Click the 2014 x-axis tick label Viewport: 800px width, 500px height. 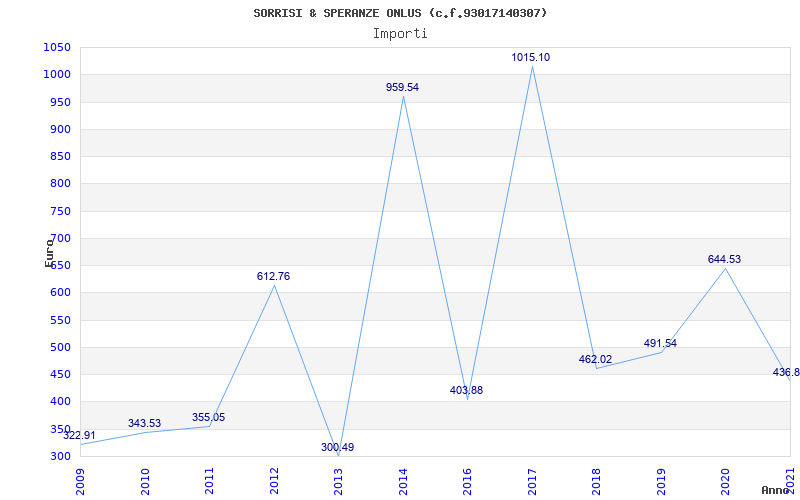click(403, 481)
